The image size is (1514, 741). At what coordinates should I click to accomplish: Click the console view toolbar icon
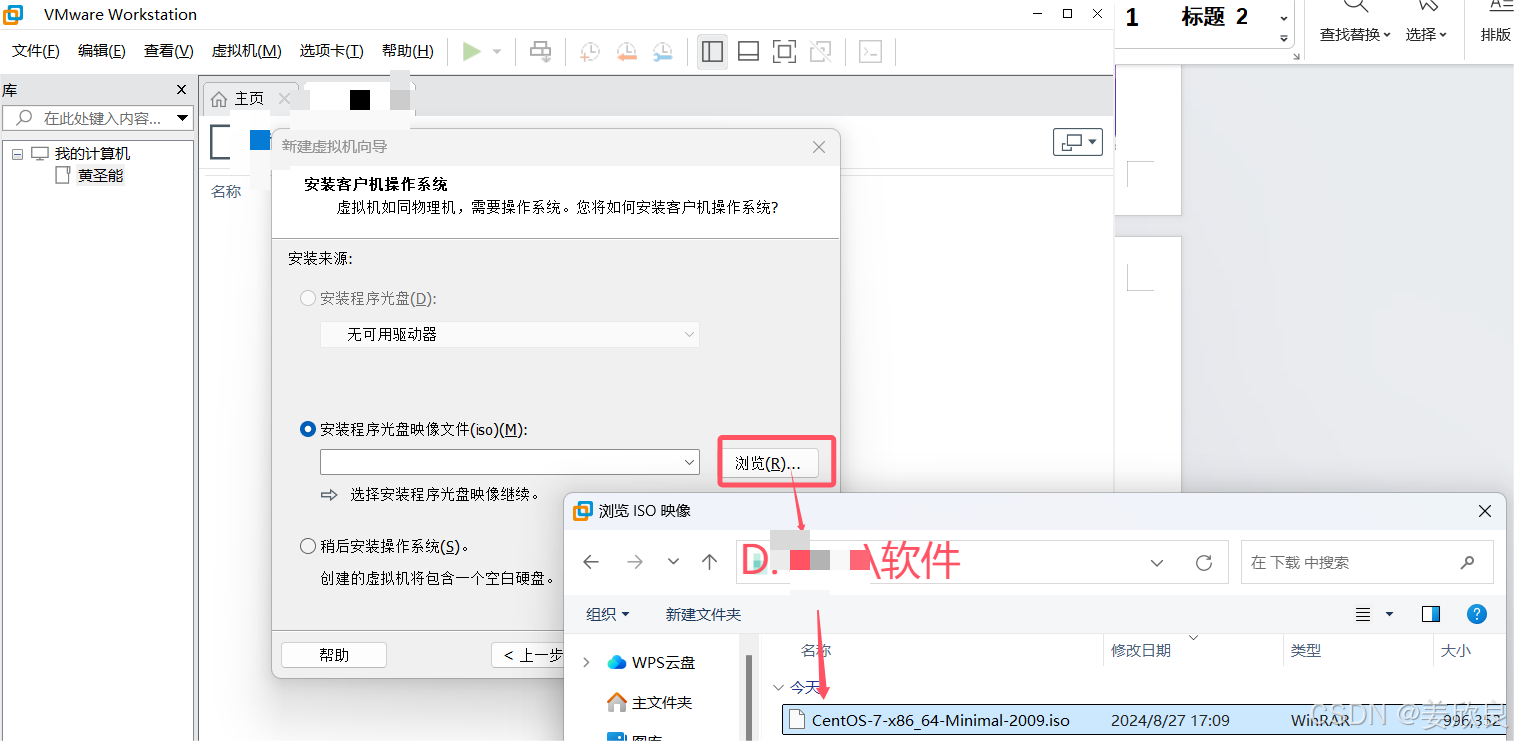pyautogui.click(x=870, y=51)
